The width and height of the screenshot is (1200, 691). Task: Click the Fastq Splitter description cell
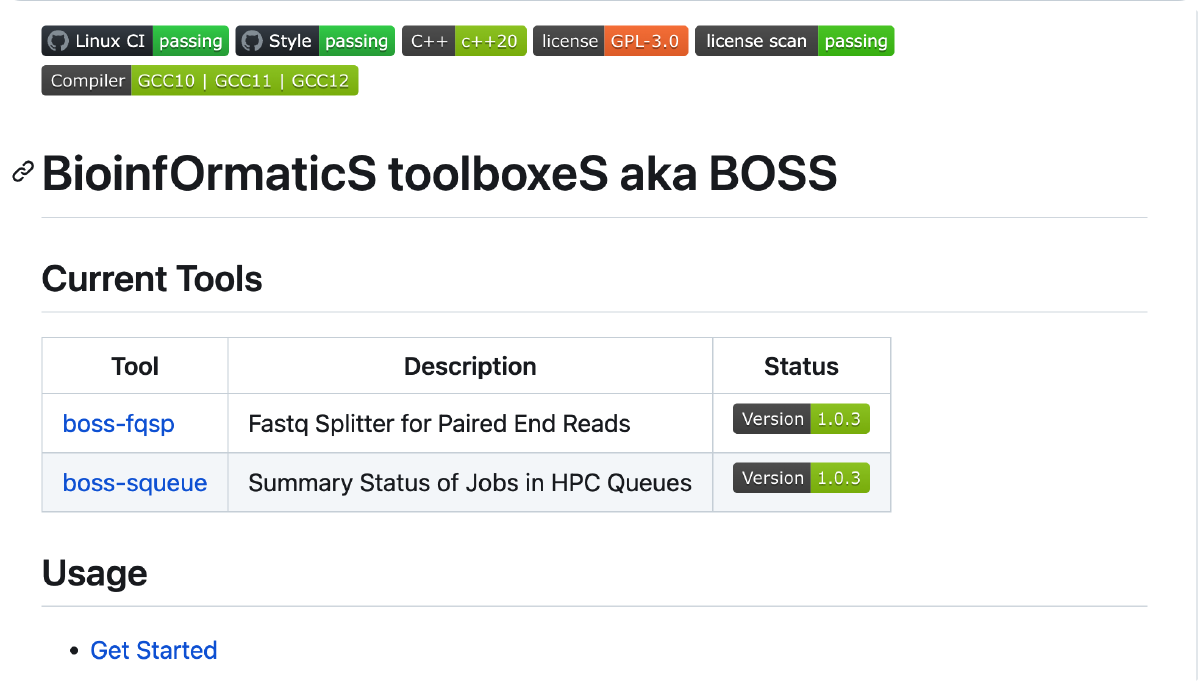coord(439,424)
